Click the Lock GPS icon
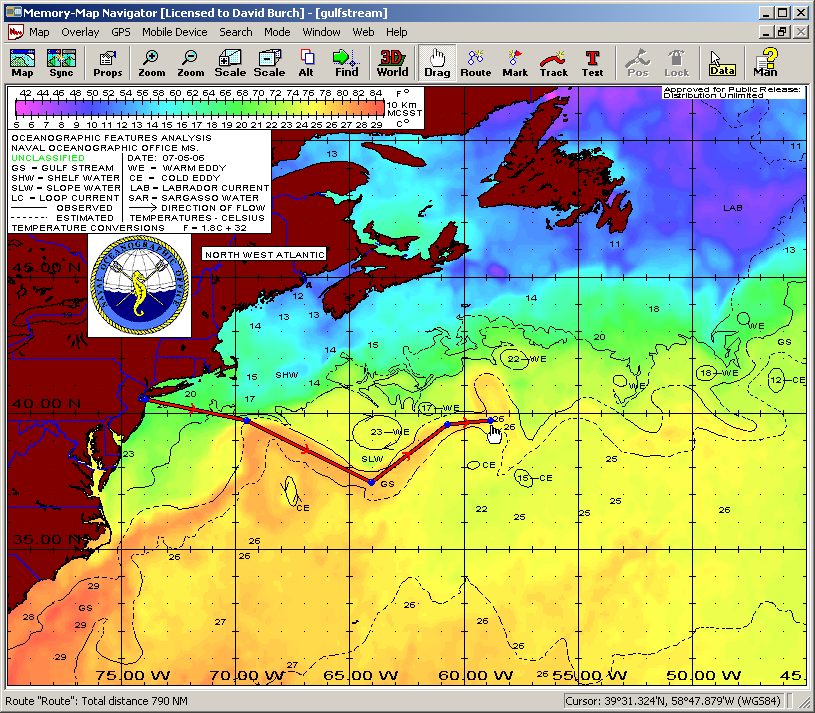The image size is (815, 713). 676,63
